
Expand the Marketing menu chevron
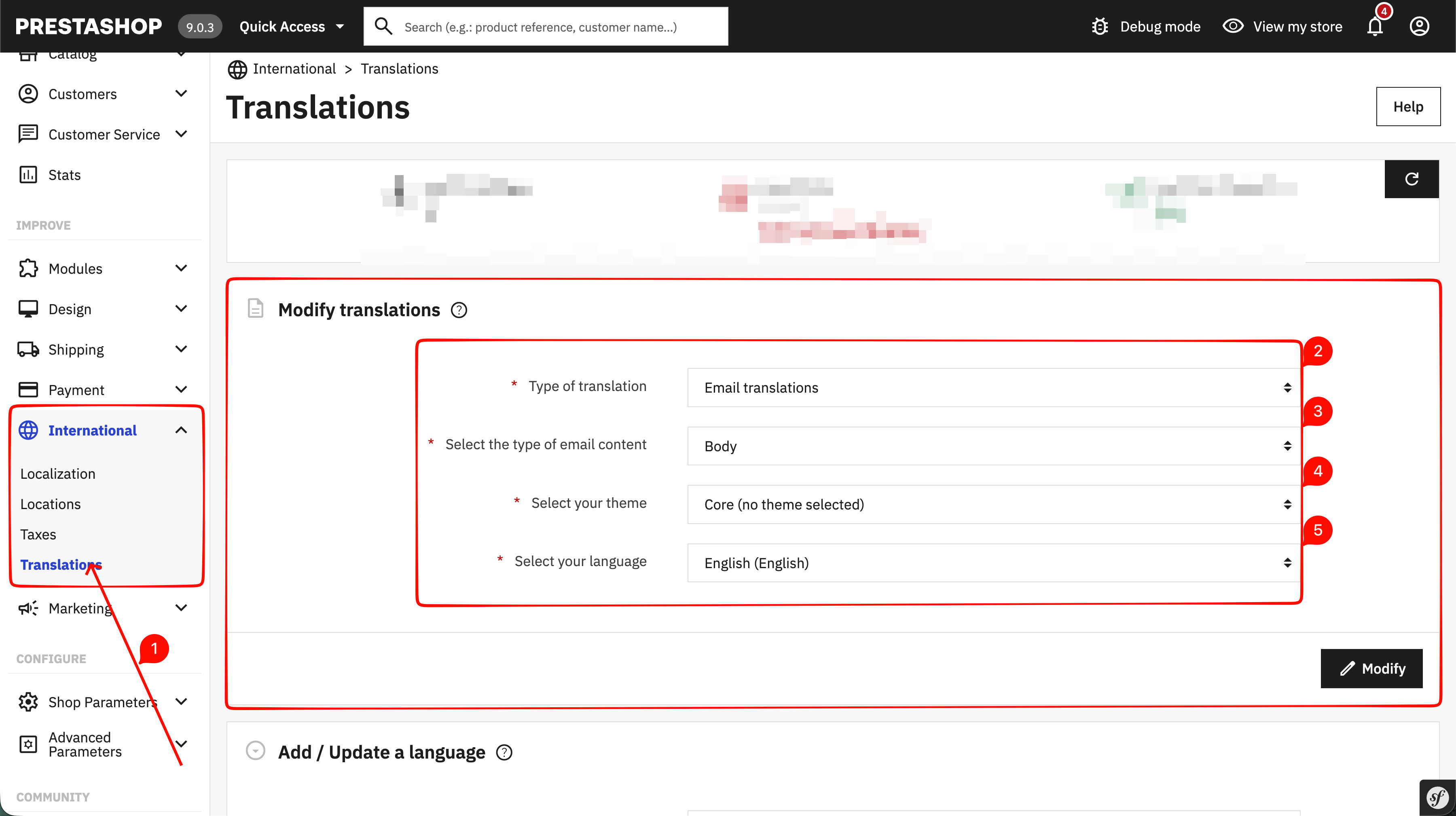click(181, 607)
